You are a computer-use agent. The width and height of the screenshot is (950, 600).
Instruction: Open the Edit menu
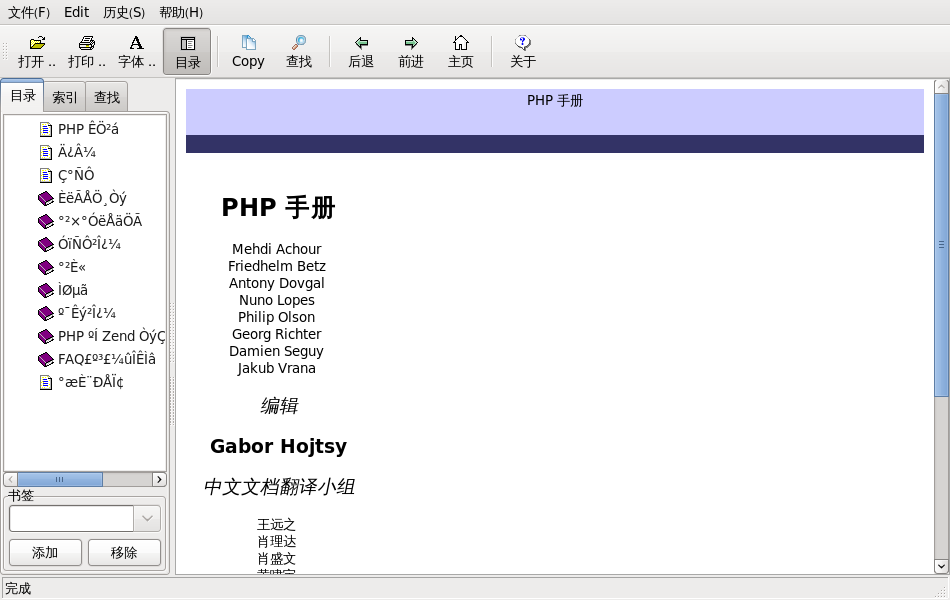pos(76,12)
